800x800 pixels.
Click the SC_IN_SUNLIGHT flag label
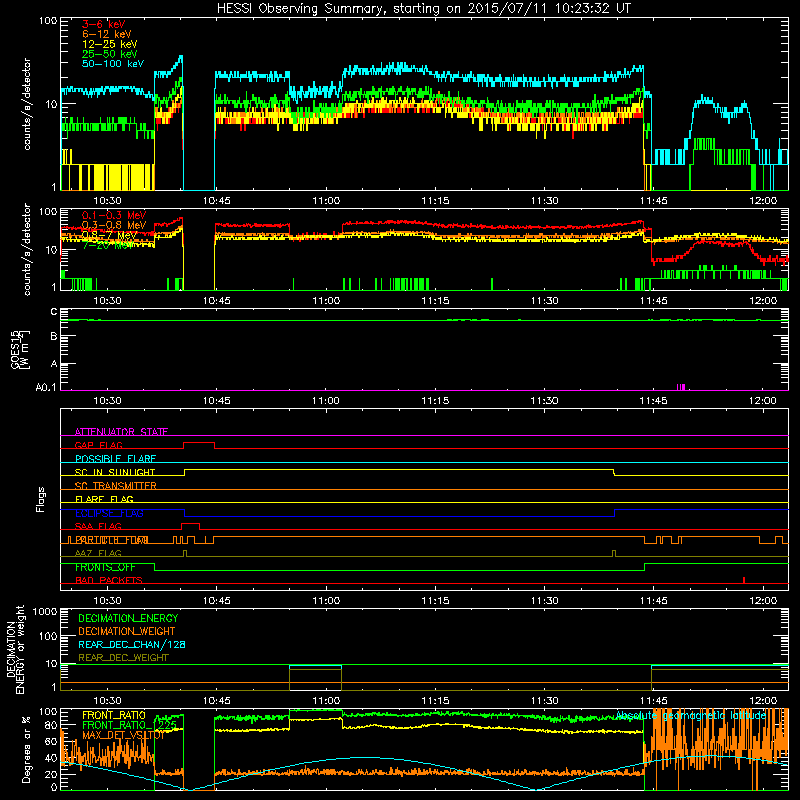[115, 472]
